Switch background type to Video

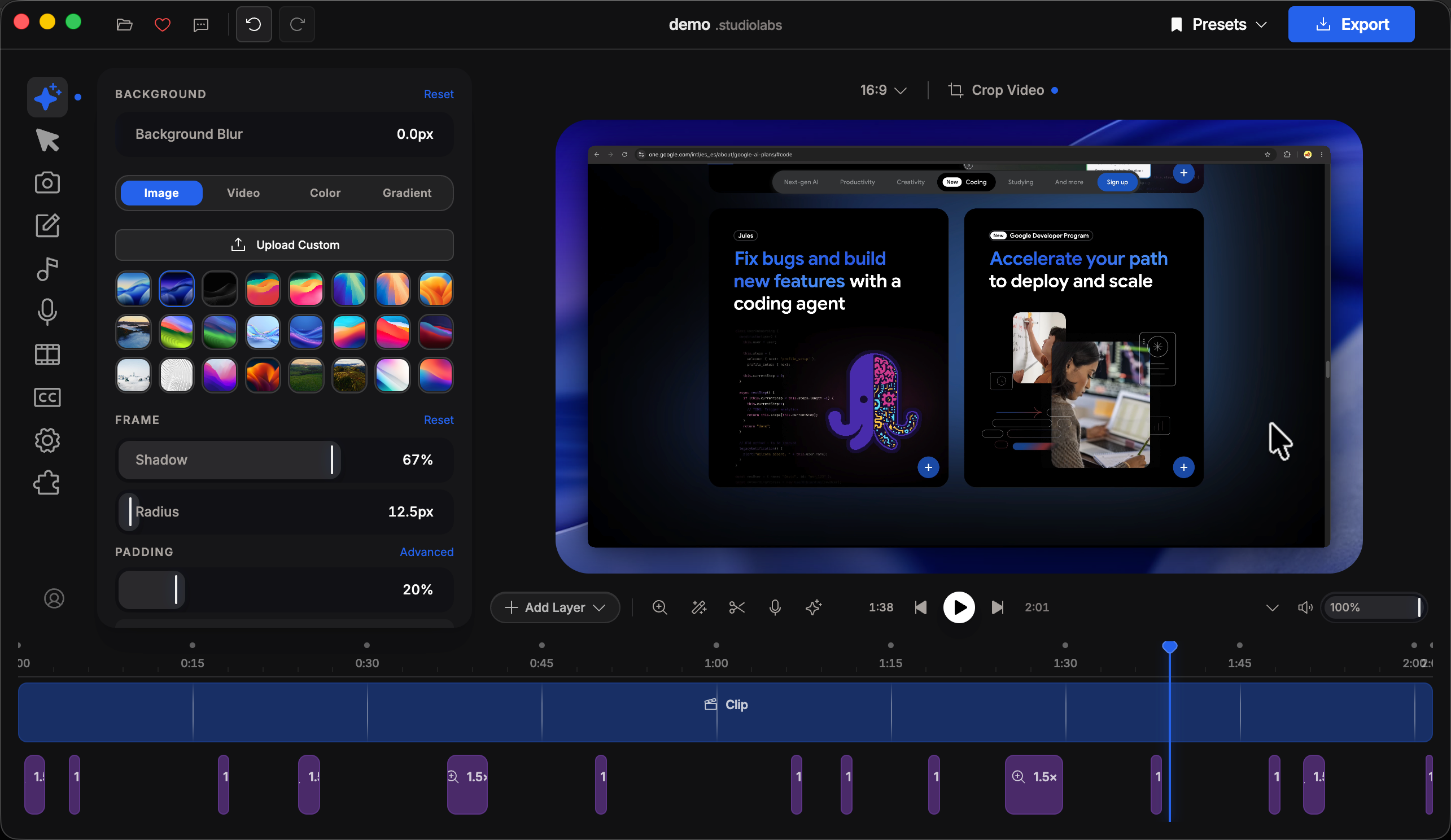[x=243, y=193]
